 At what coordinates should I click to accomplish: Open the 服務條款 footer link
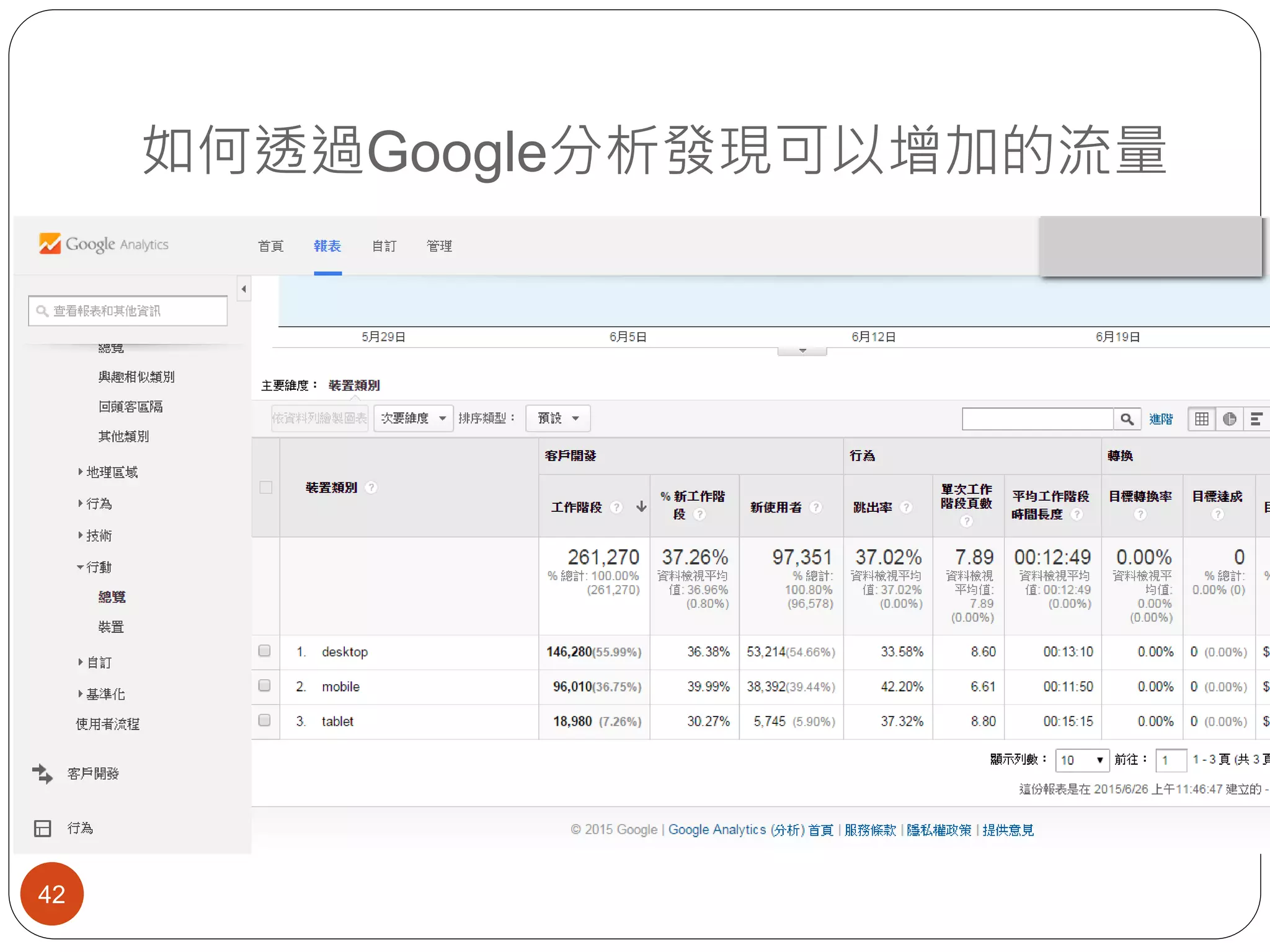click(870, 830)
